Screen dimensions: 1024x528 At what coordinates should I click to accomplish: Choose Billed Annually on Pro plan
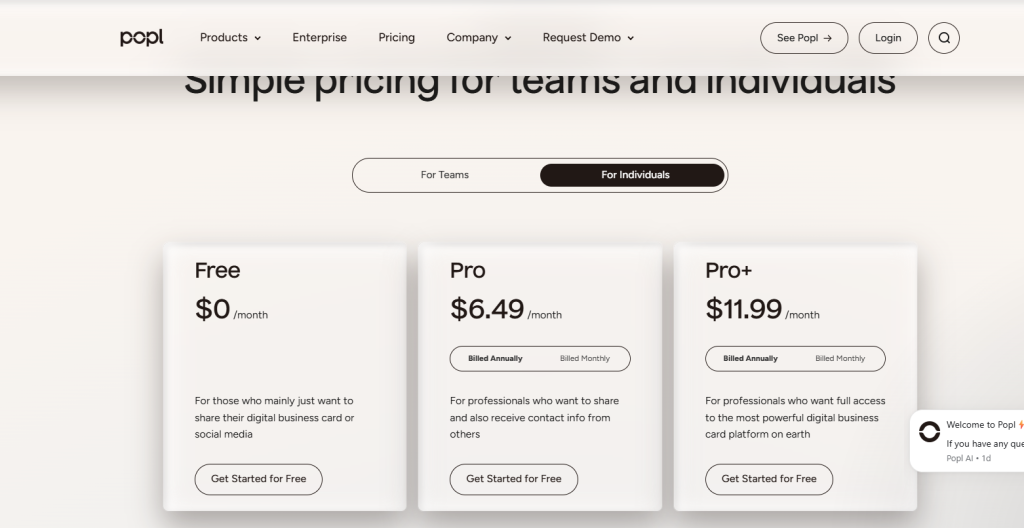495,358
